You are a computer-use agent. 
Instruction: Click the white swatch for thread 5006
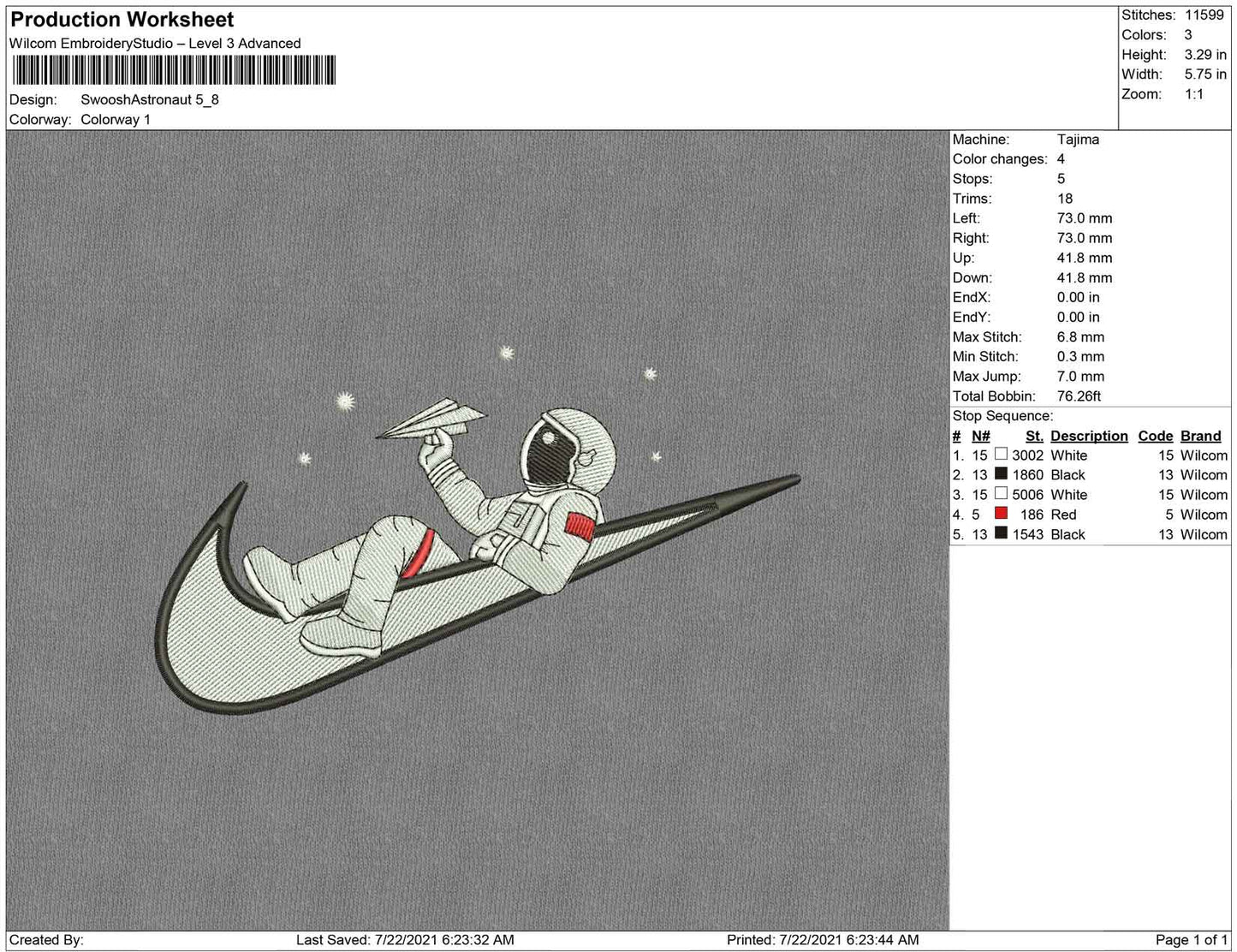pos(1001,494)
